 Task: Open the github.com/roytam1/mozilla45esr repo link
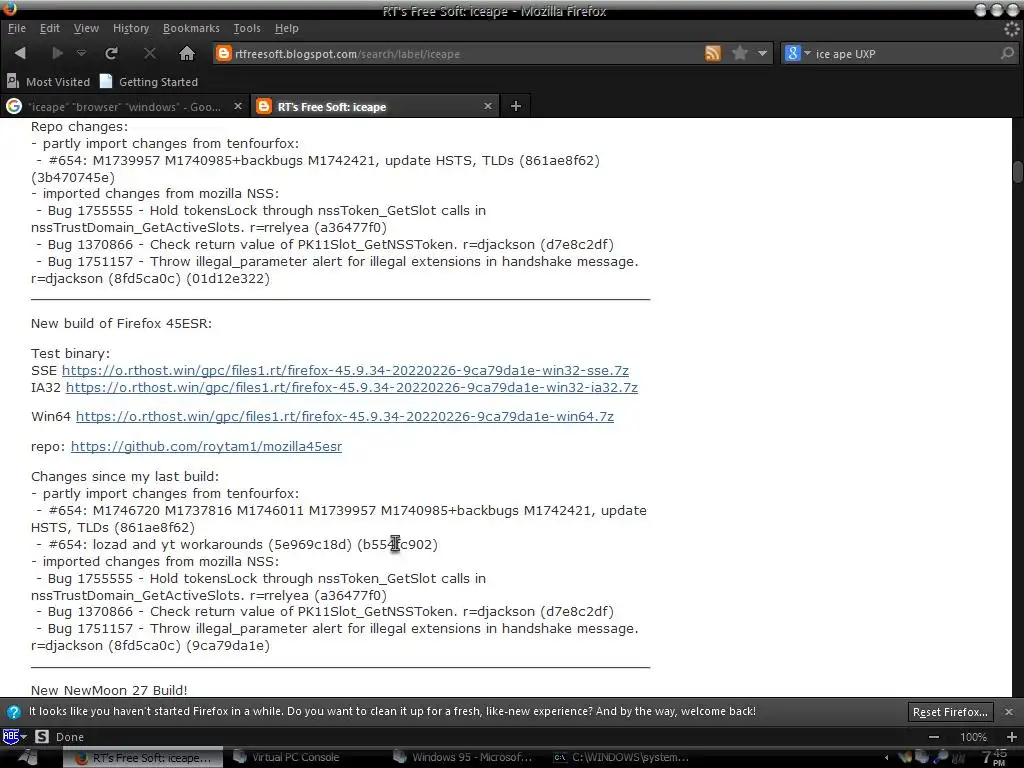click(x=206, y=446)
